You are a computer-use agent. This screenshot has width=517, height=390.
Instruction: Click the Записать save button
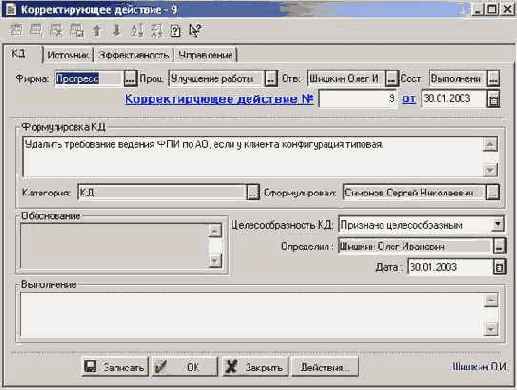(115, 367)
